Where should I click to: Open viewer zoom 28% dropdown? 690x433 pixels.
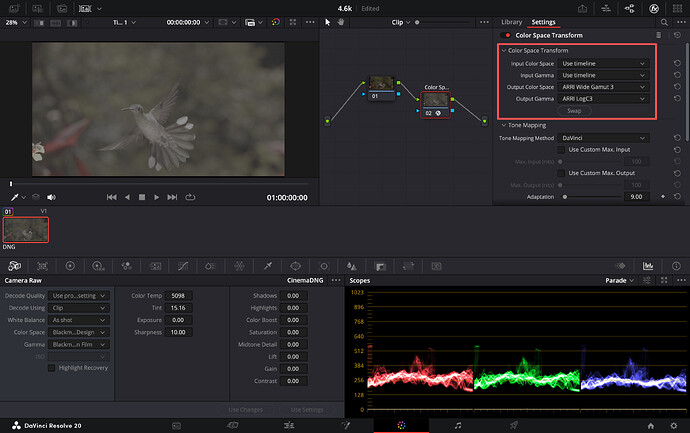[x=16, y=22]
